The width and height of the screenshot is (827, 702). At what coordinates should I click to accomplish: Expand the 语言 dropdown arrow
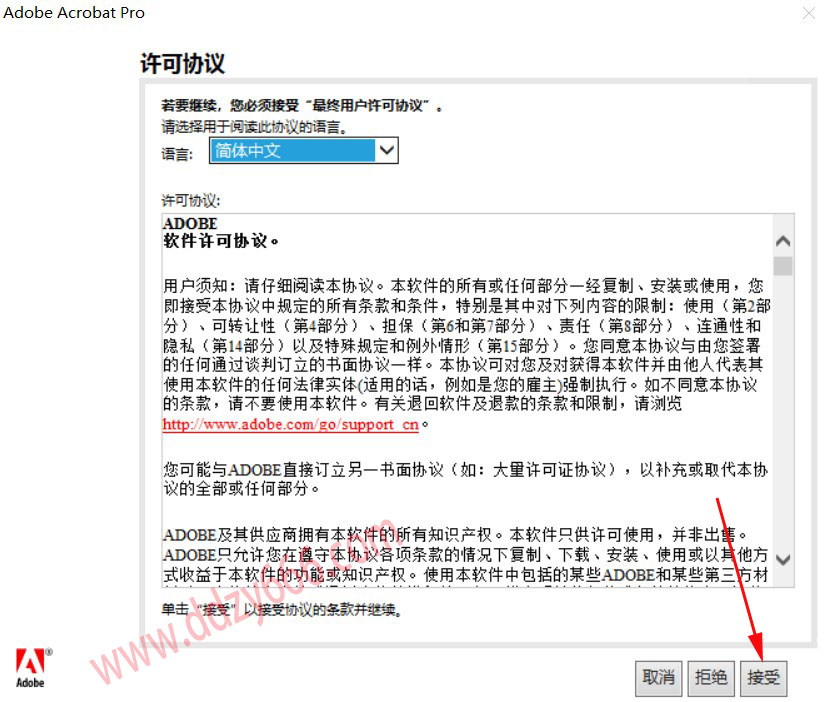click(387, 150)
